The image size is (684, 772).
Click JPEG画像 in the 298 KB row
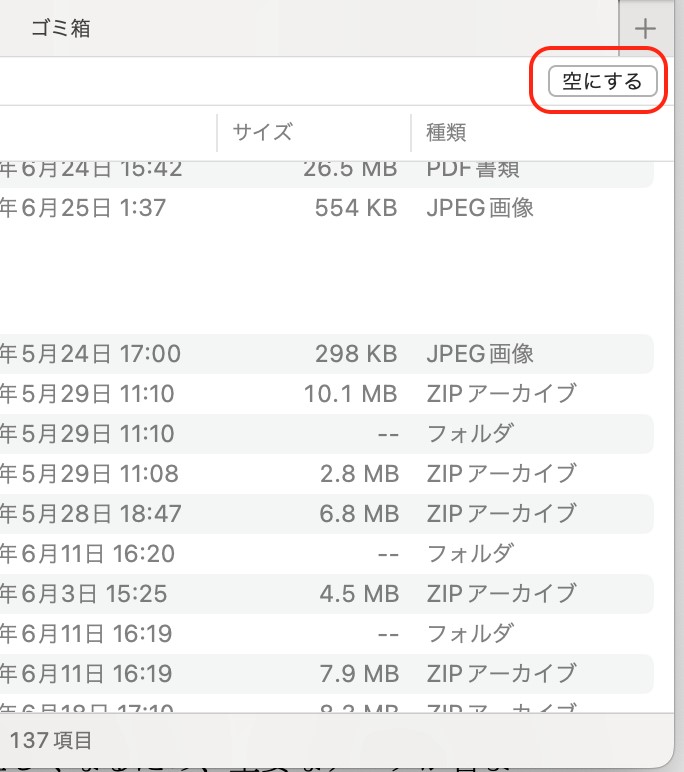[480, 354]
